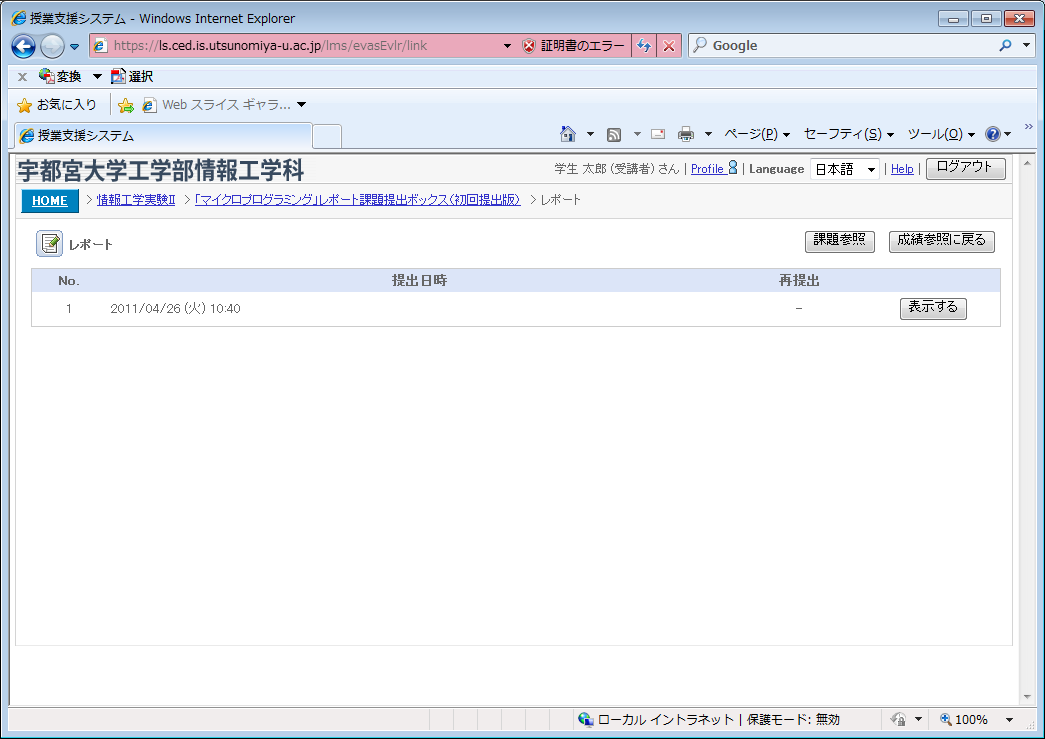Select the 授業支援システム browser tab
This screenshot has width=1045, height=739.
coord(162,135)
